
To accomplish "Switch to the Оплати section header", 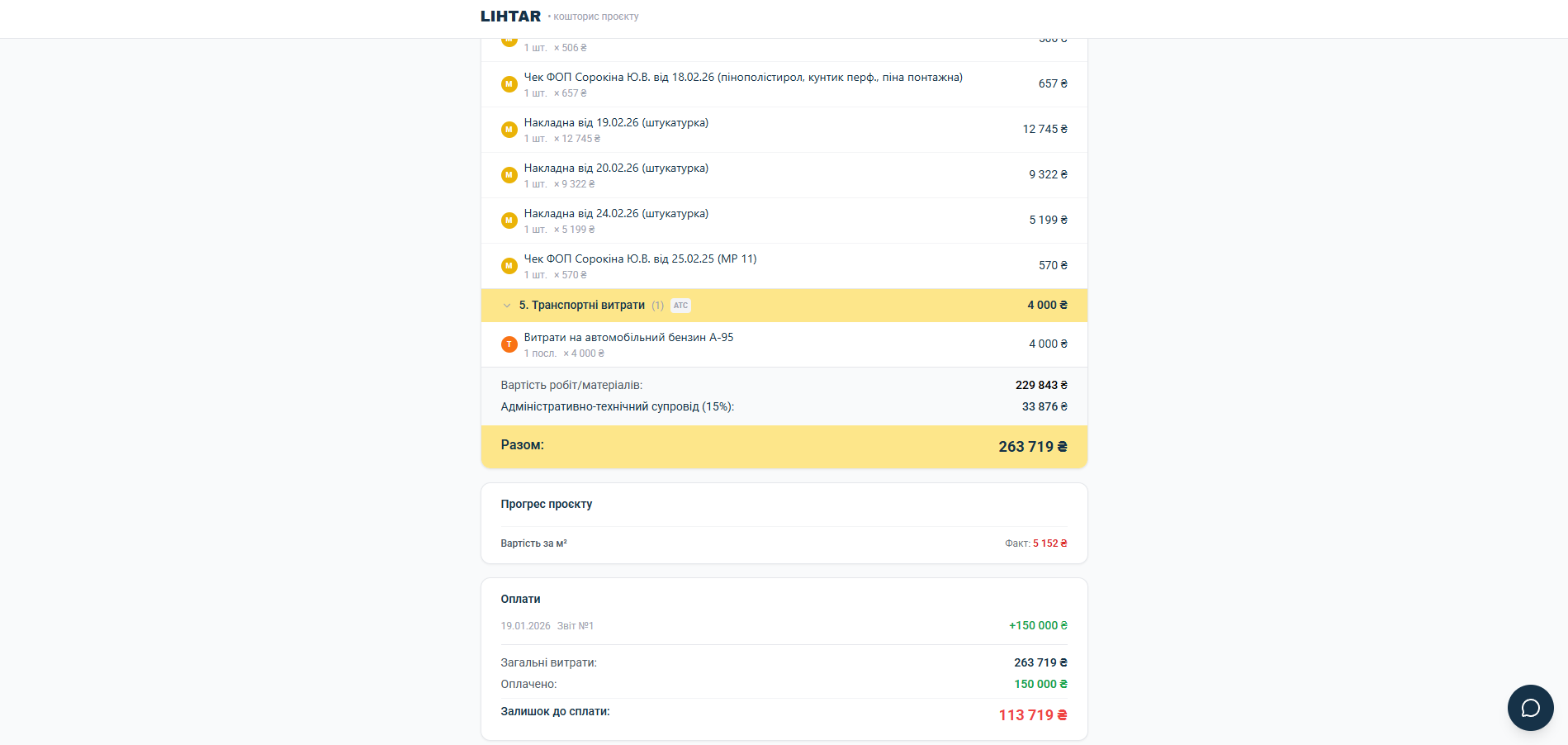I will 520,599.
